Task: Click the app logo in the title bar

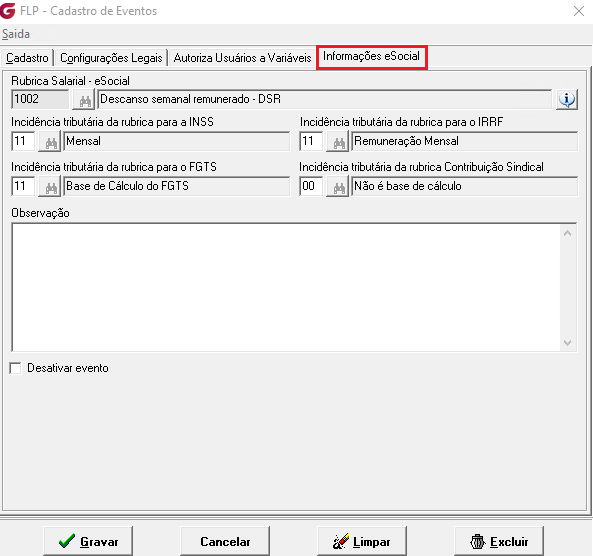Action: pyautogui.click(x=8, y=10)
